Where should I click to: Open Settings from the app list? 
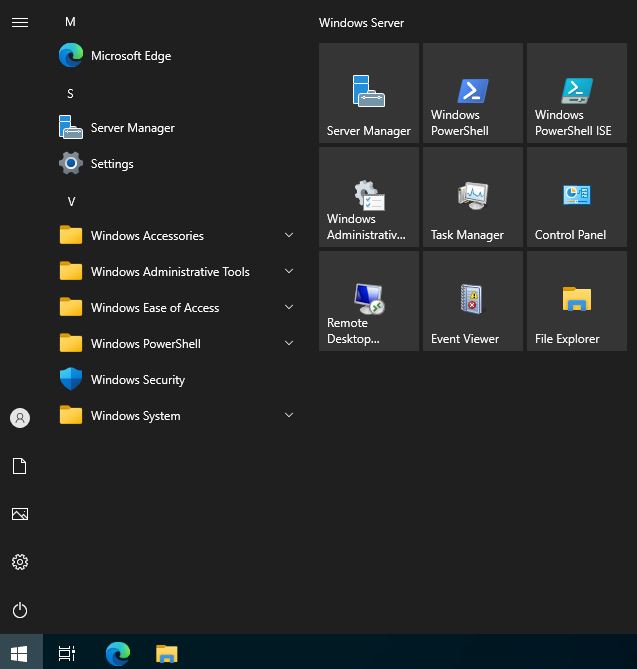click(175, 164)
